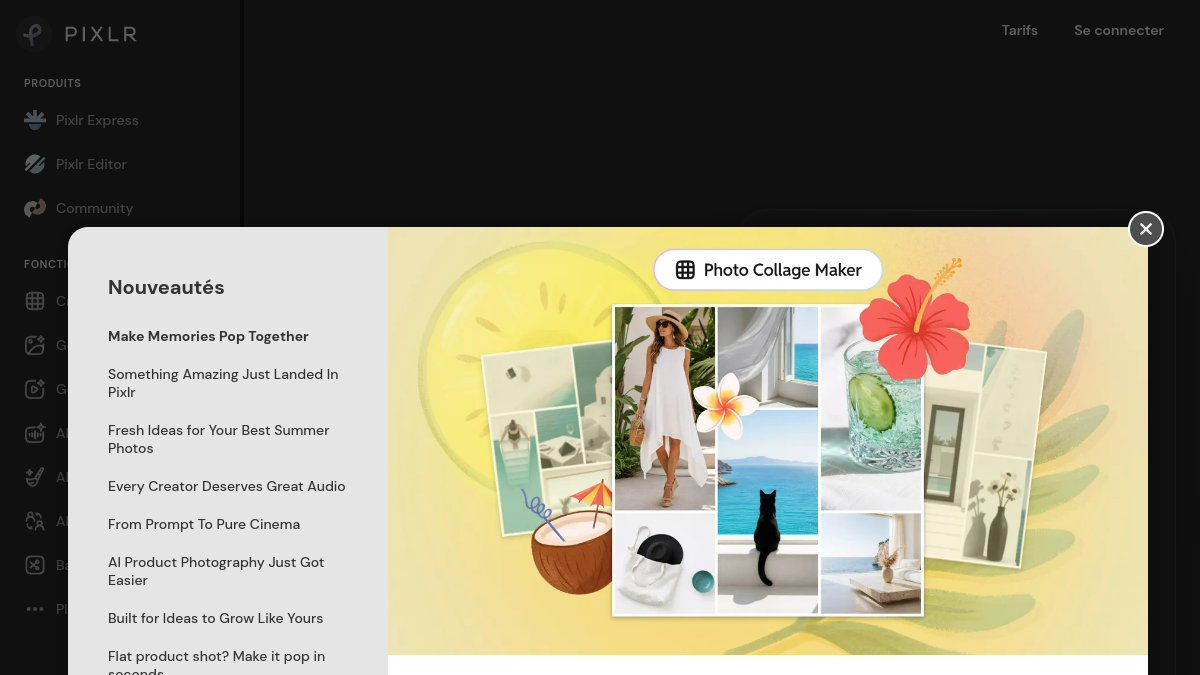Select the image generator icon with sparkle
Viewport: 1200px width, 675px height.
(x=35, y=345)
